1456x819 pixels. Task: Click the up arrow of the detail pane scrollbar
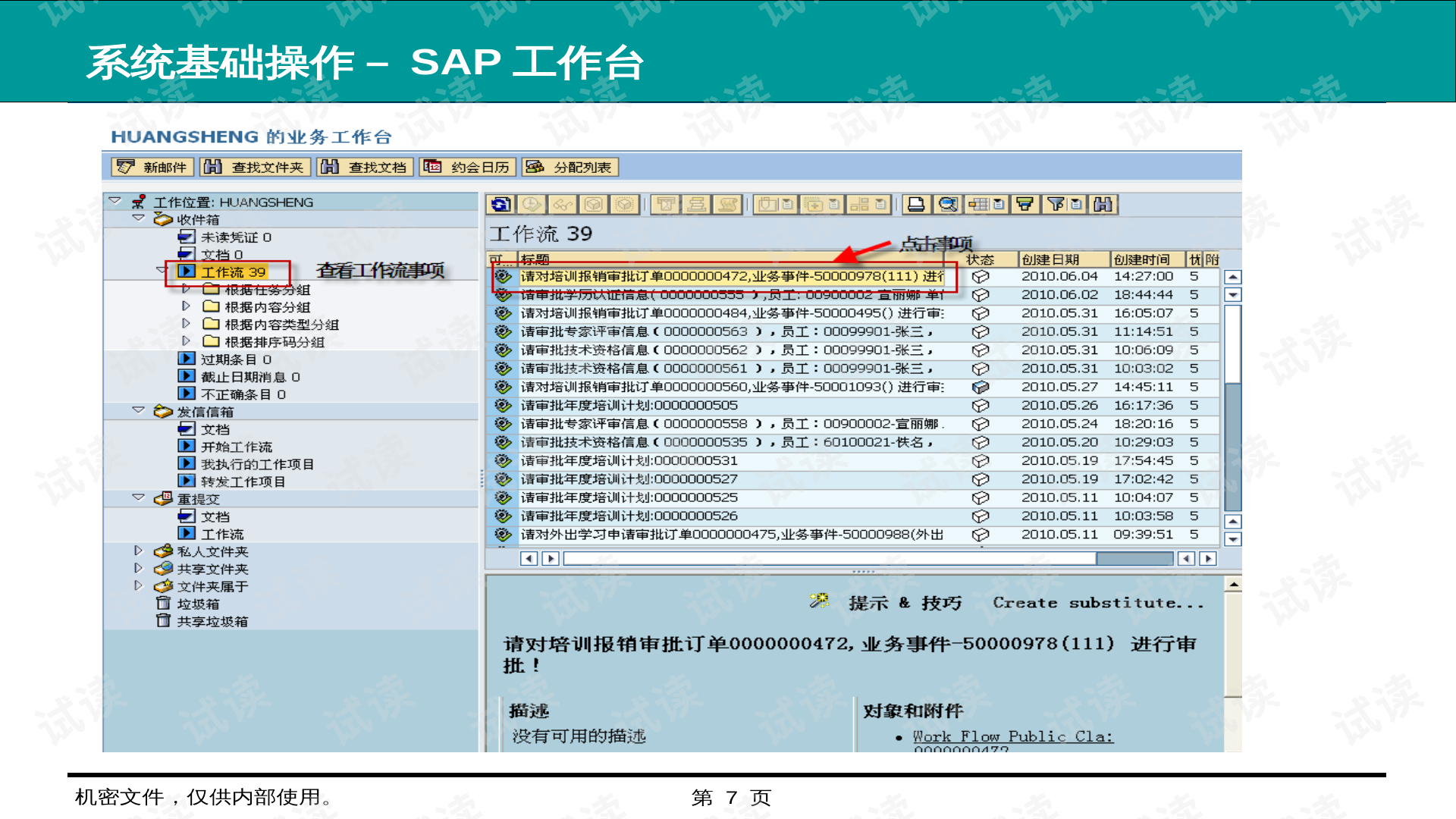(1233, 585)
